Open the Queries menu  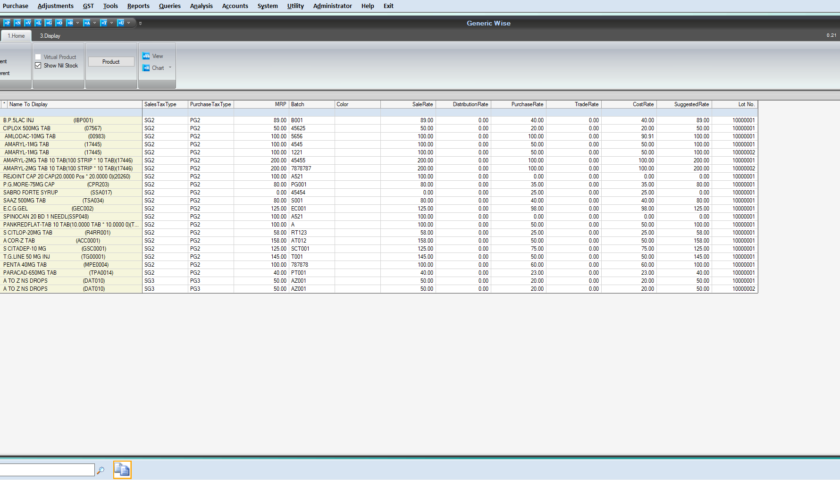click(x=170, y=6)
